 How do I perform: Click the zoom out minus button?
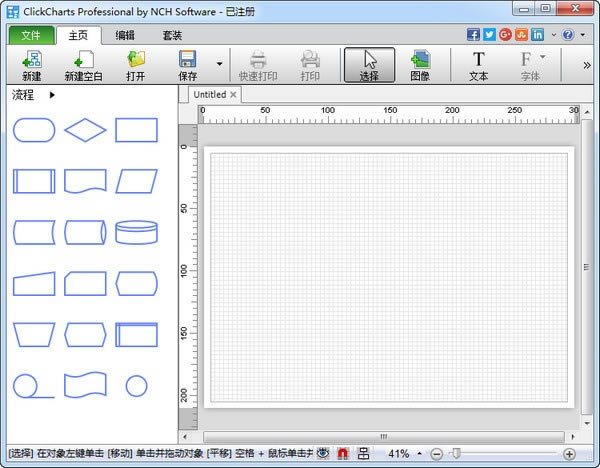[x=437, y=454]
